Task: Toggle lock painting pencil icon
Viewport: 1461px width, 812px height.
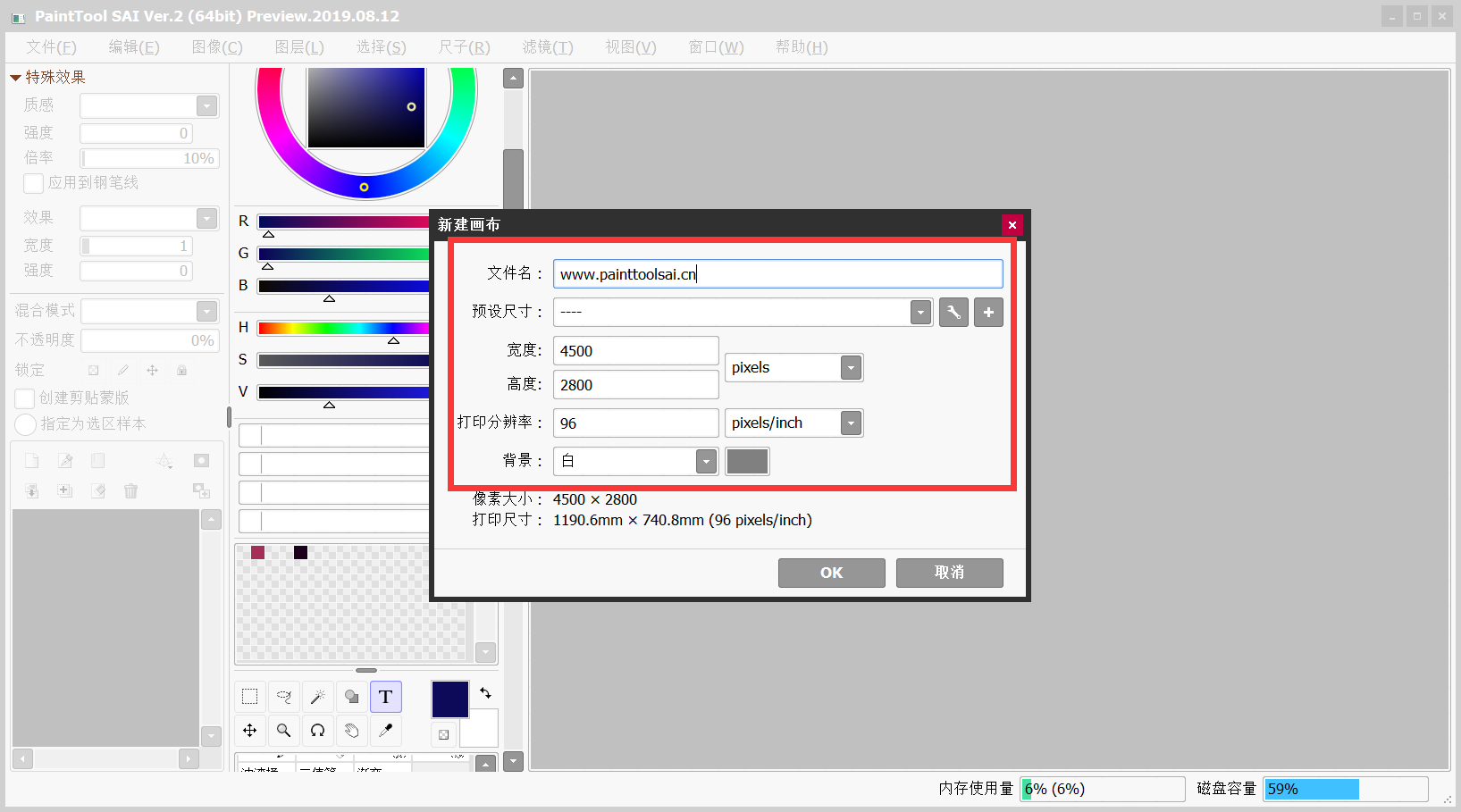Action: click(x=123, y=370)
